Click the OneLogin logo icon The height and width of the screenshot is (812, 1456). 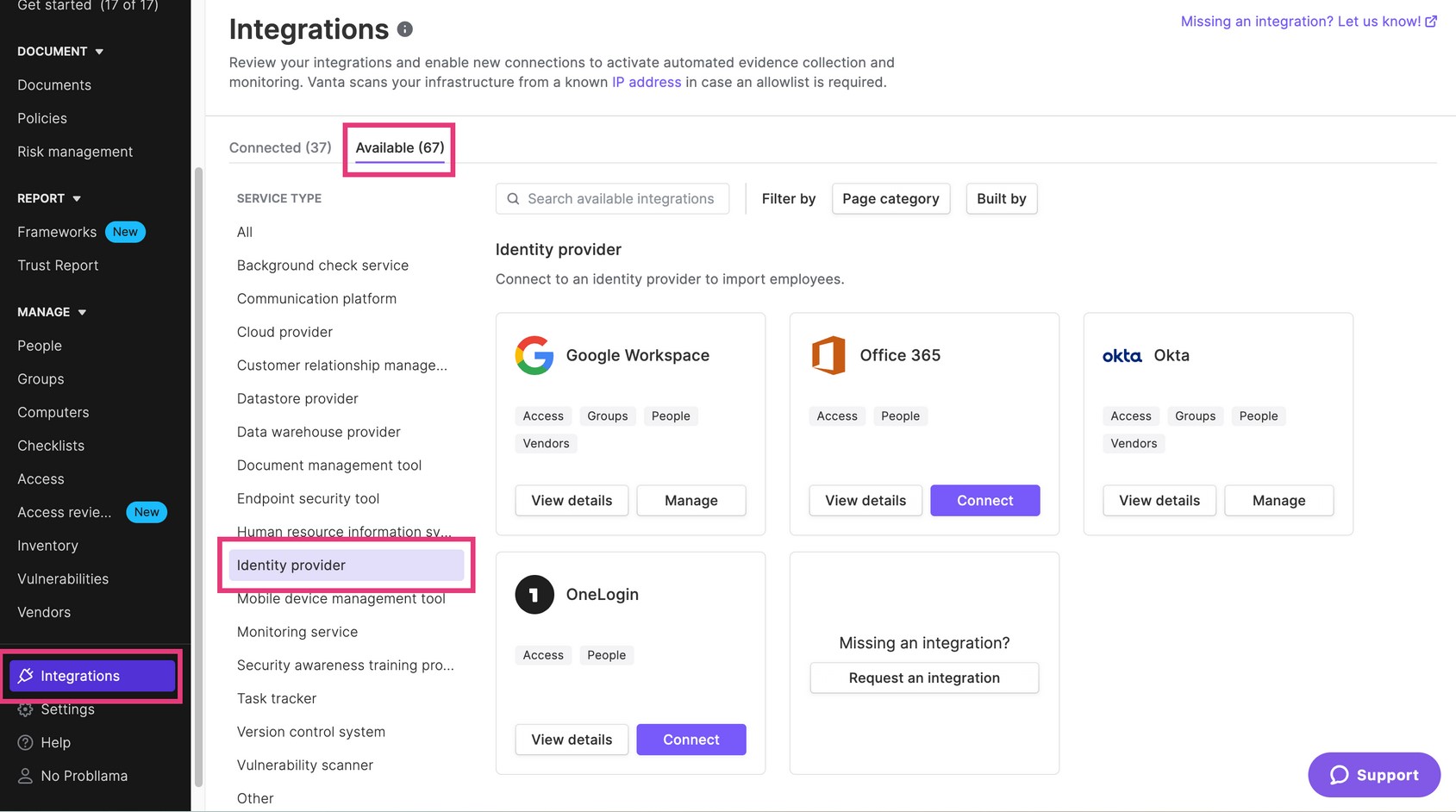[x=534, y=595]
